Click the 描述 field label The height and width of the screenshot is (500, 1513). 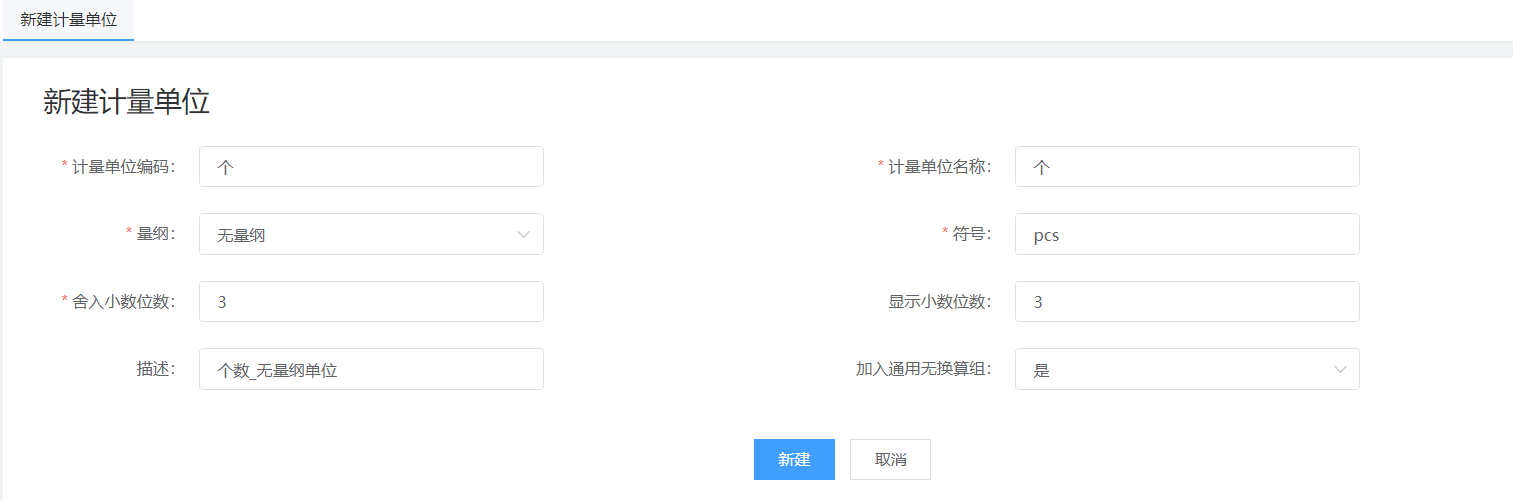point(155,369)
